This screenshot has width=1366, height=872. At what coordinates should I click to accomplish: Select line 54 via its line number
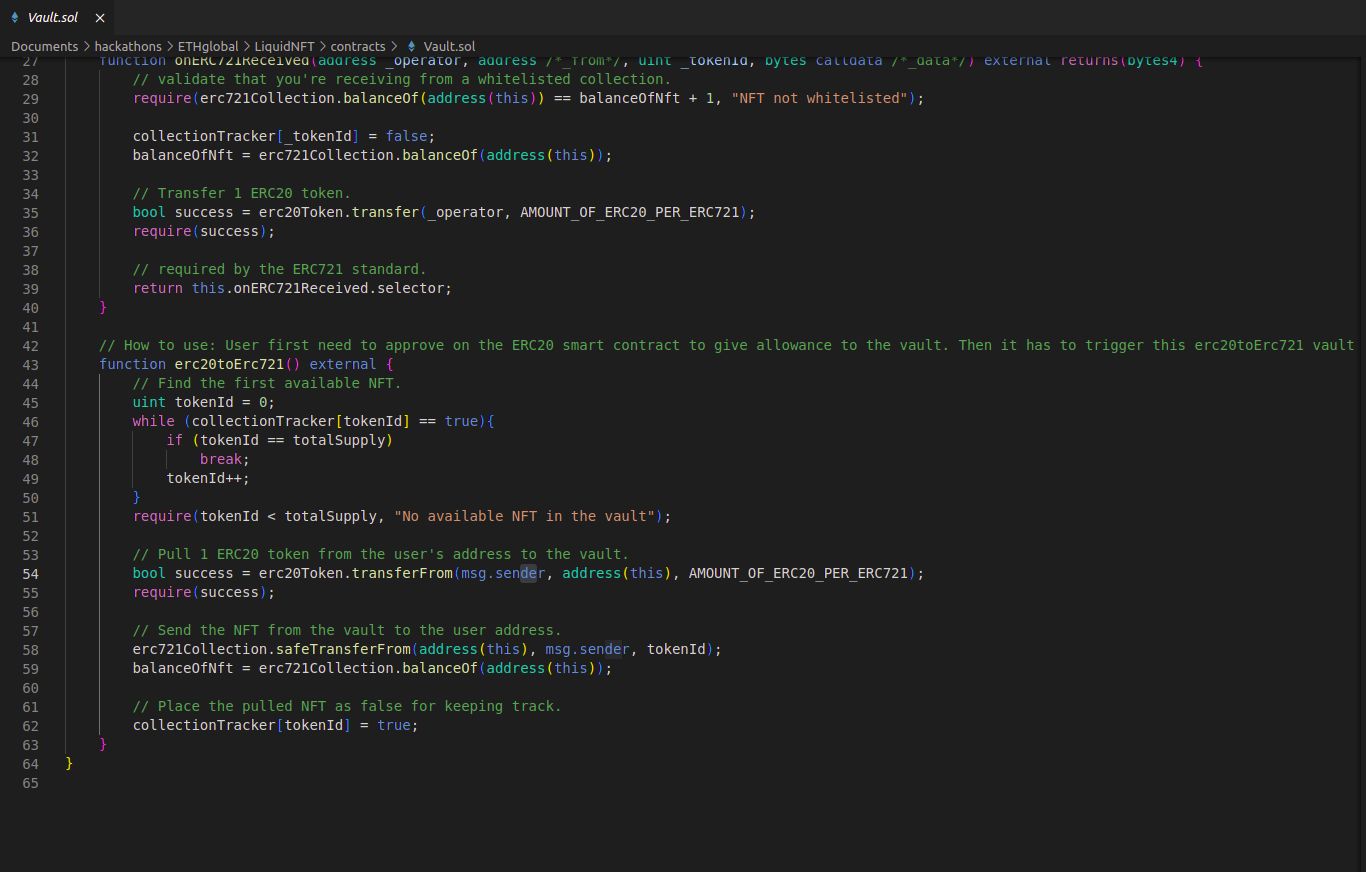click(x=30, y=573)
